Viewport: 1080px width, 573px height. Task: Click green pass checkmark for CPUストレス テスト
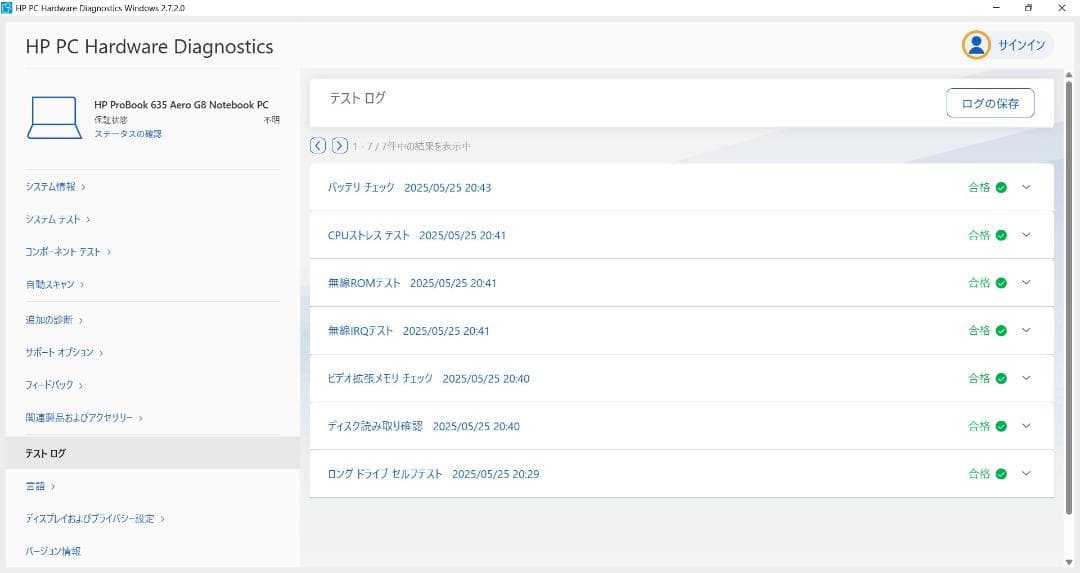1001,235
